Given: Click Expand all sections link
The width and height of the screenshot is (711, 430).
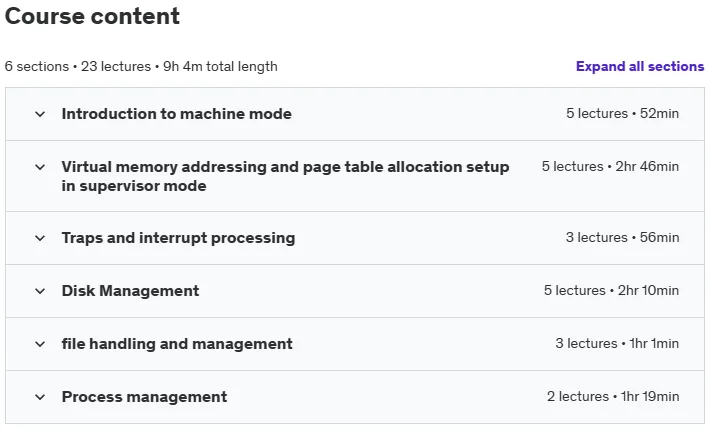Looking at the screenshot, I should point(640,66).
